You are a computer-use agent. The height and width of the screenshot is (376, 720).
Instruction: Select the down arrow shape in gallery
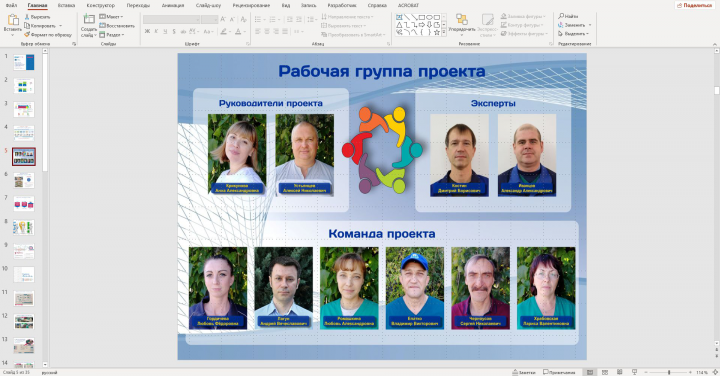tap(429, 25)
